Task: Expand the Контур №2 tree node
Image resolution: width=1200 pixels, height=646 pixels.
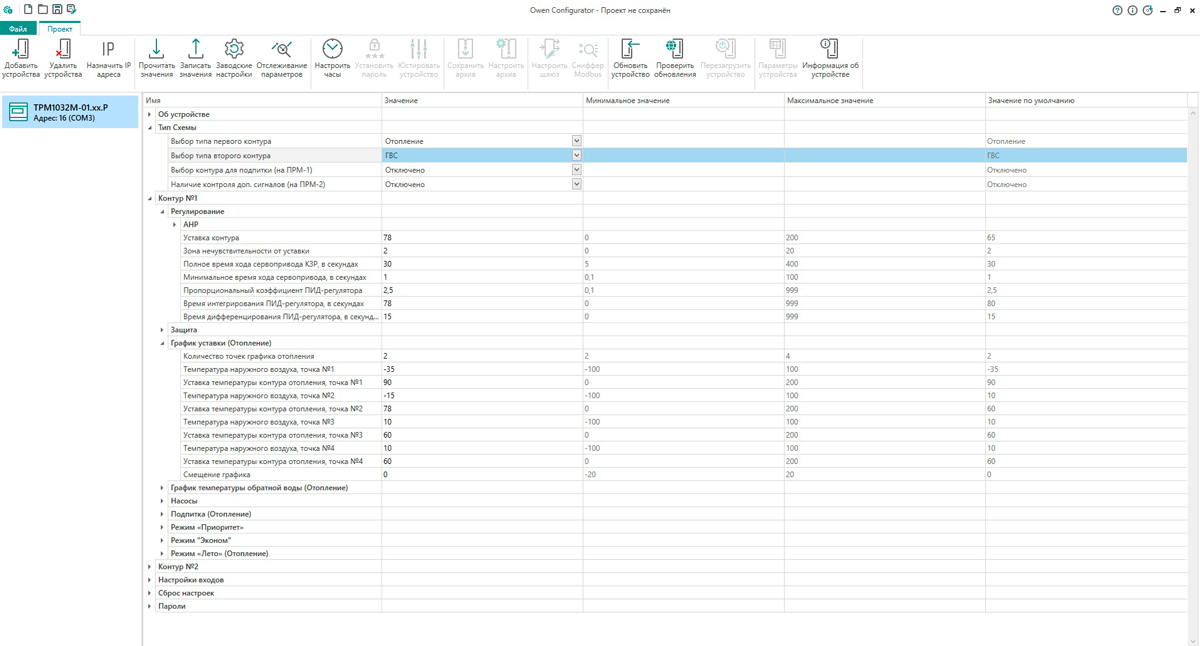Action: 150,567
